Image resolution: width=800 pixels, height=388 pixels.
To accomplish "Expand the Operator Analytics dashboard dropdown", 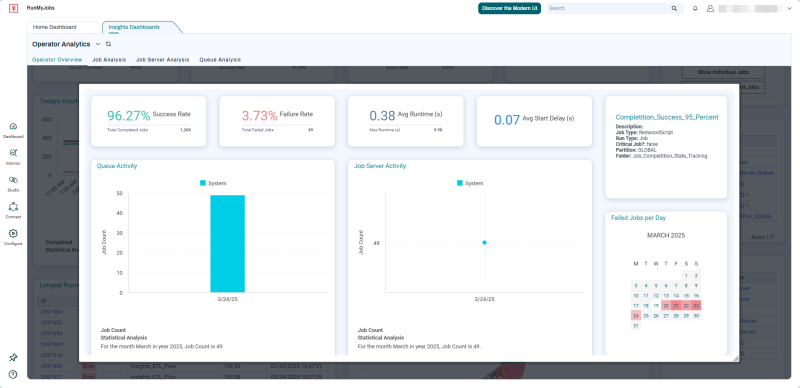I will (x=98, y=44).
